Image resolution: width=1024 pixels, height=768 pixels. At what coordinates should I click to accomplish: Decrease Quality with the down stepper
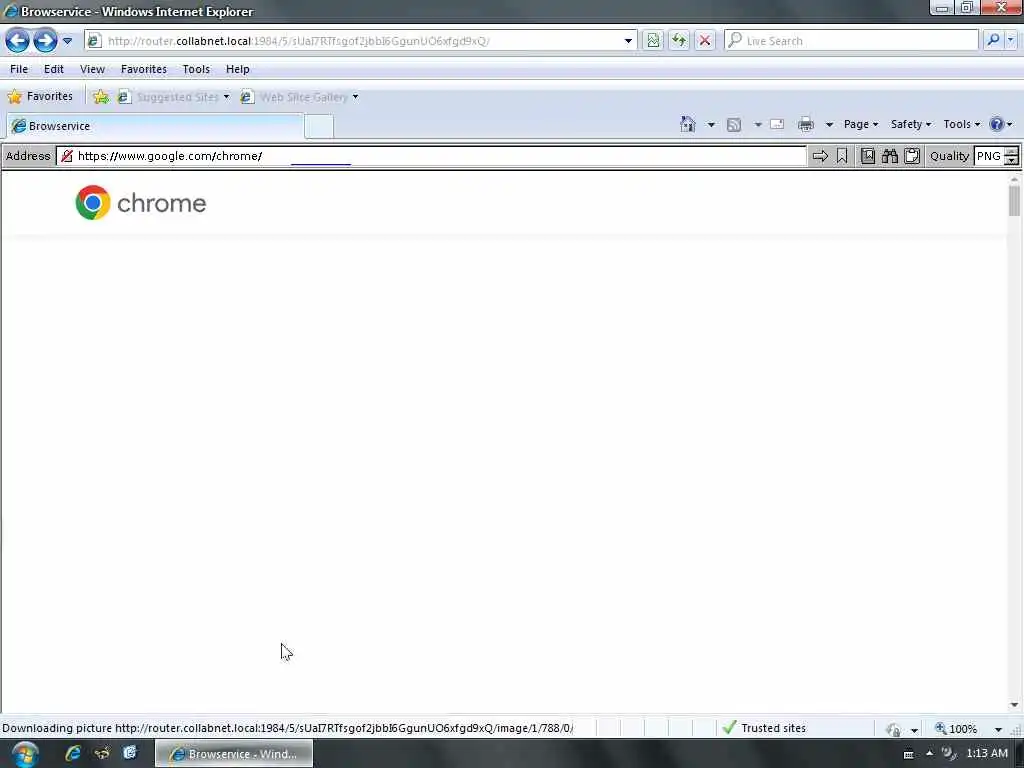click(1012, 161)
